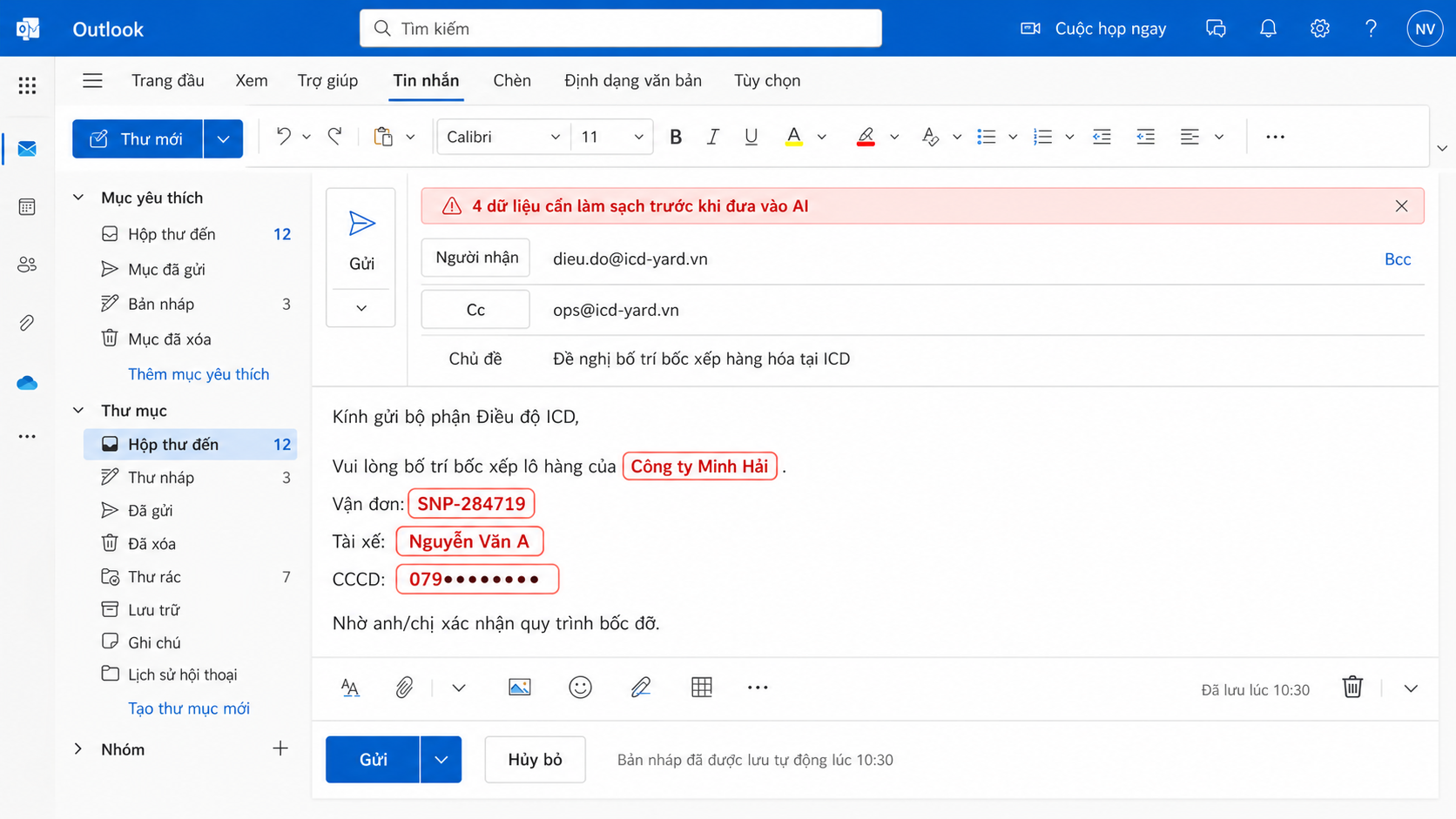Toggle Bold formatting
The width and height of the screenshot is (1456, 819).
click(676, 137)
